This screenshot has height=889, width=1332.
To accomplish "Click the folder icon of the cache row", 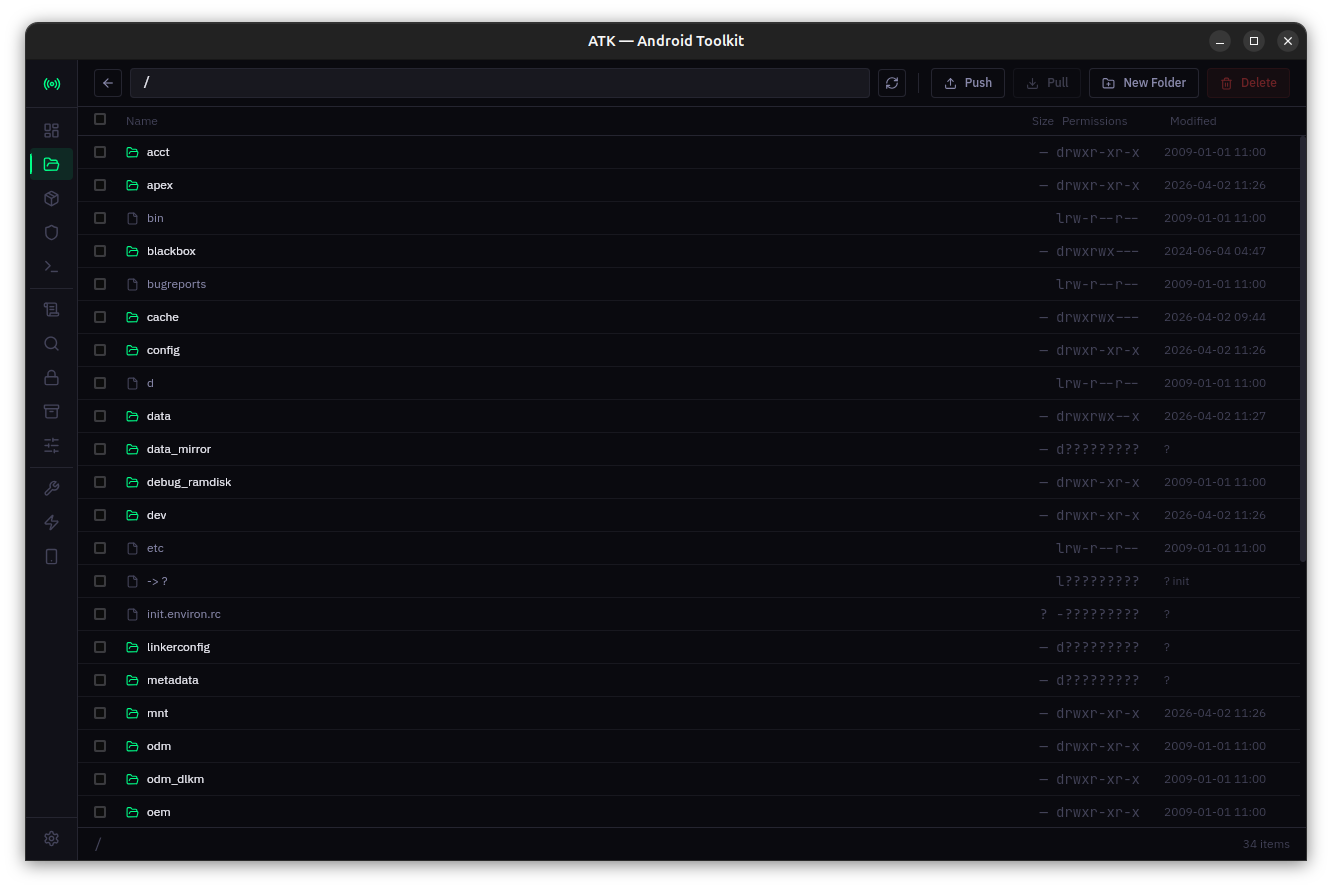I will 132,317.
